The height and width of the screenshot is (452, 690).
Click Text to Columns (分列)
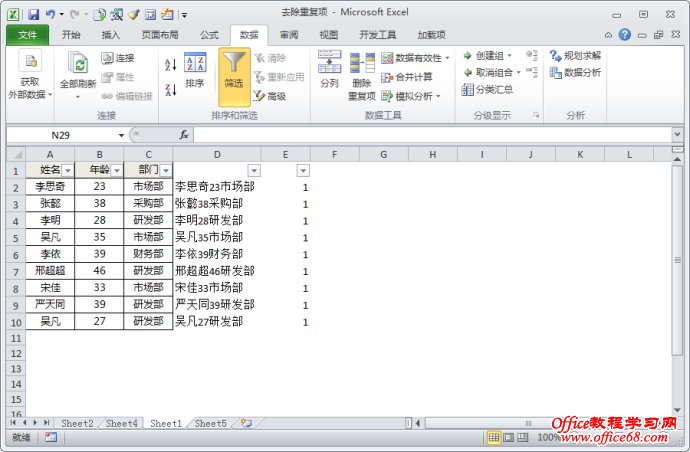point(330,69)
